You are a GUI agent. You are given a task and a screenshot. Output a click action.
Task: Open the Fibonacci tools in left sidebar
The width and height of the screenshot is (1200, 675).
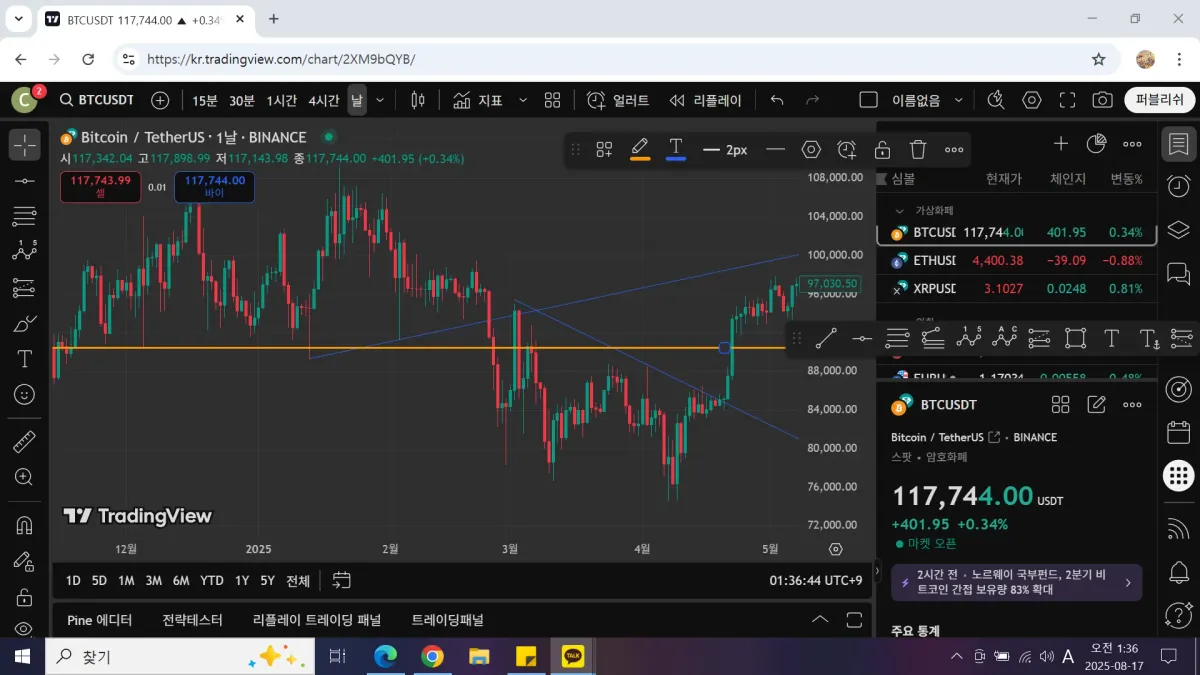[25, 216]
